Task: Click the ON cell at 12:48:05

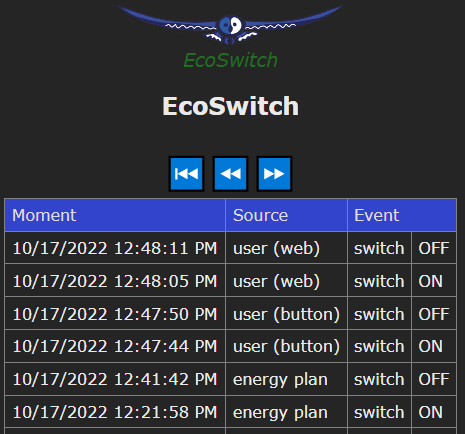Action: (434, 281)
